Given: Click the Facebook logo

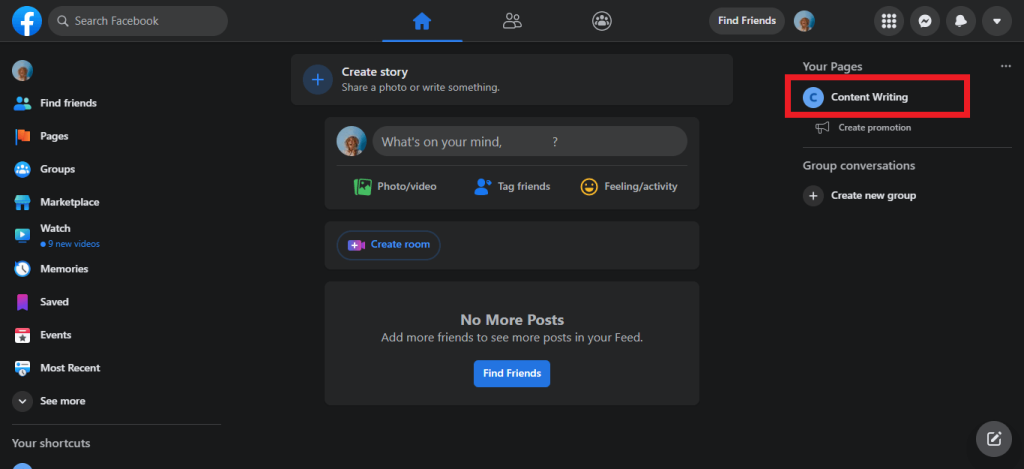Looking at the screenshot, I should click(x=27, y=21).
